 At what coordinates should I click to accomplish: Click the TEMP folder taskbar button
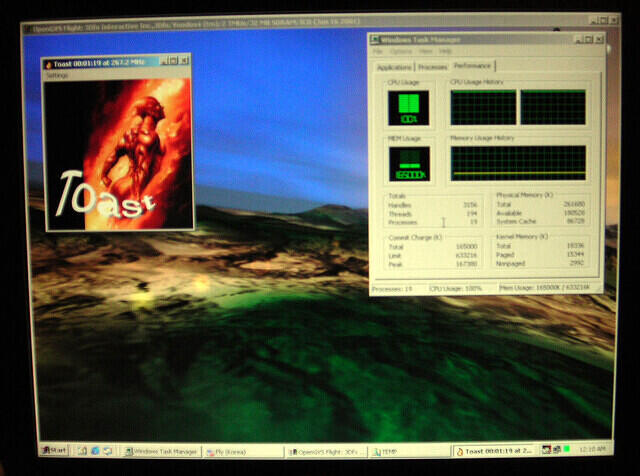409,452
